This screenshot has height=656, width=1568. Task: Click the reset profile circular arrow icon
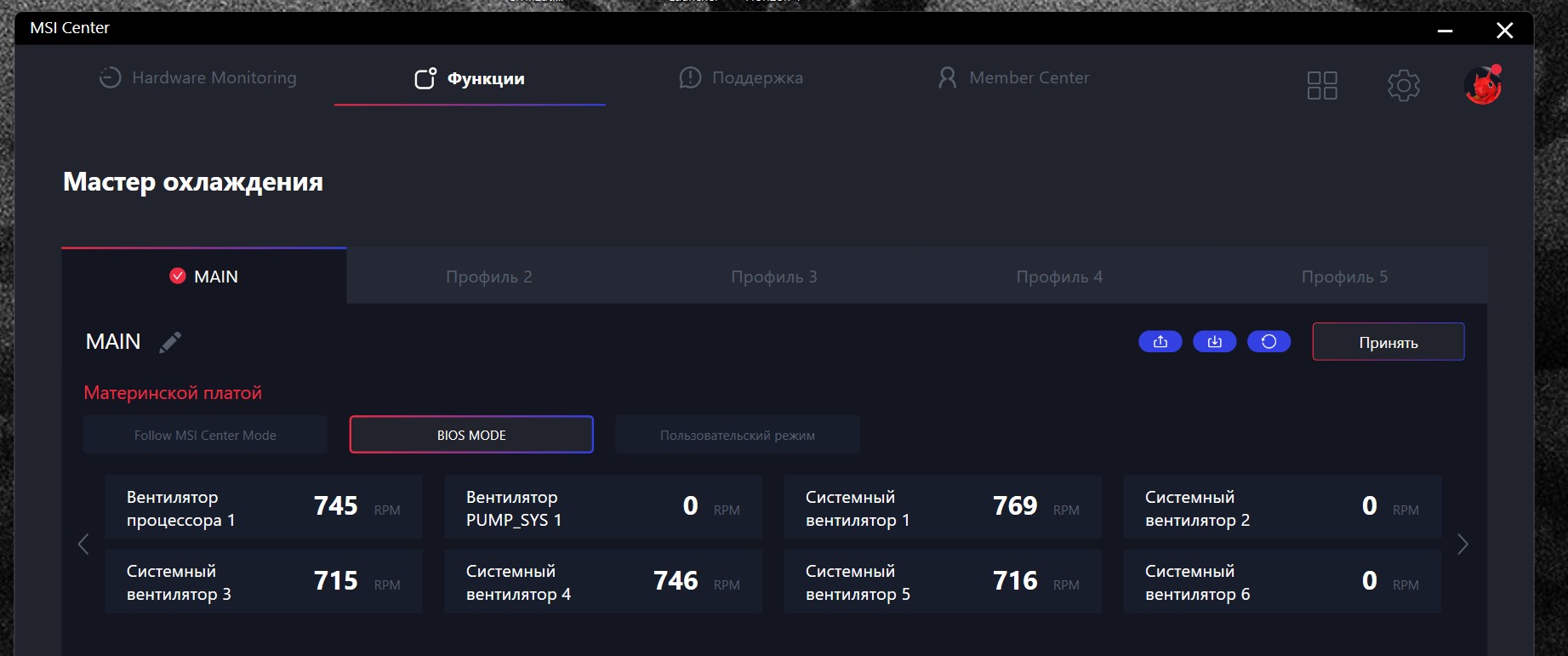click(x=1269, y=341)
